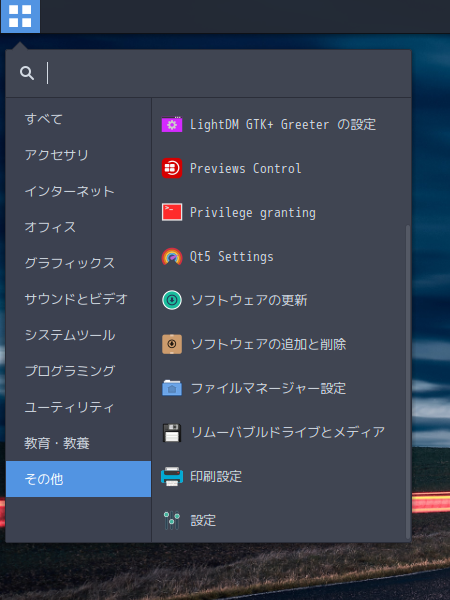The image size is (450, 600).
Task: Open the LightDM GTK+ Greeter settings icon
Action: point(172,124)
